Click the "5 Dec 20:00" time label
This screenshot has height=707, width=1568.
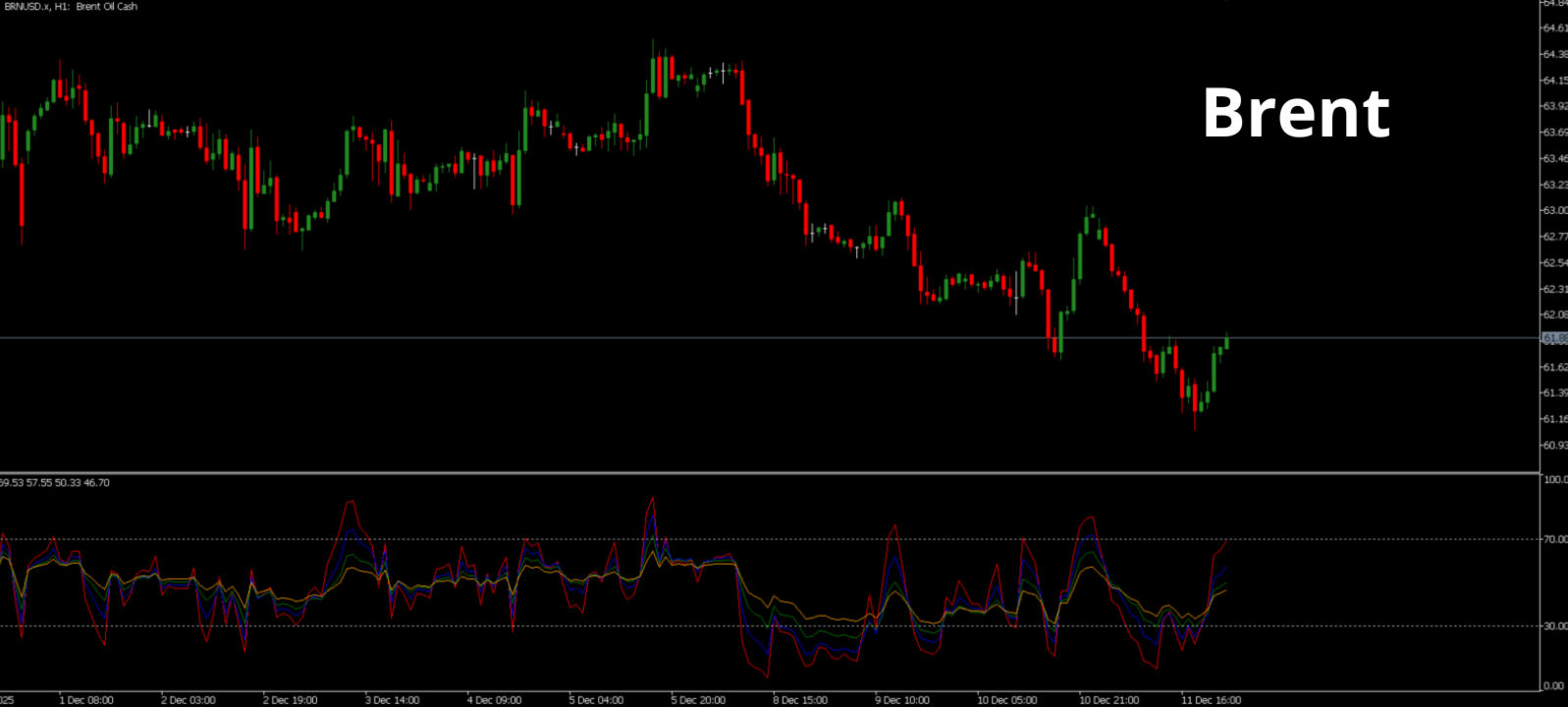click(x=698, y=700)
